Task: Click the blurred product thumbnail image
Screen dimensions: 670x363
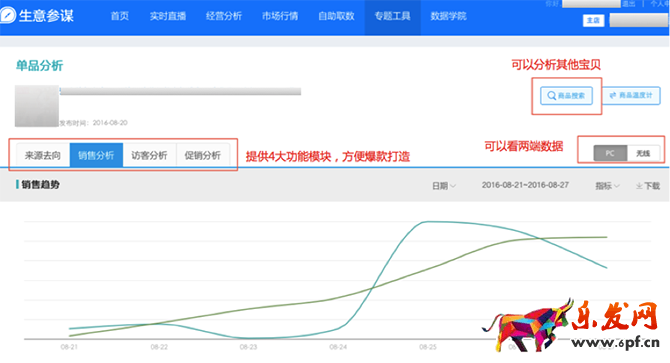Action: coord(37,106)
